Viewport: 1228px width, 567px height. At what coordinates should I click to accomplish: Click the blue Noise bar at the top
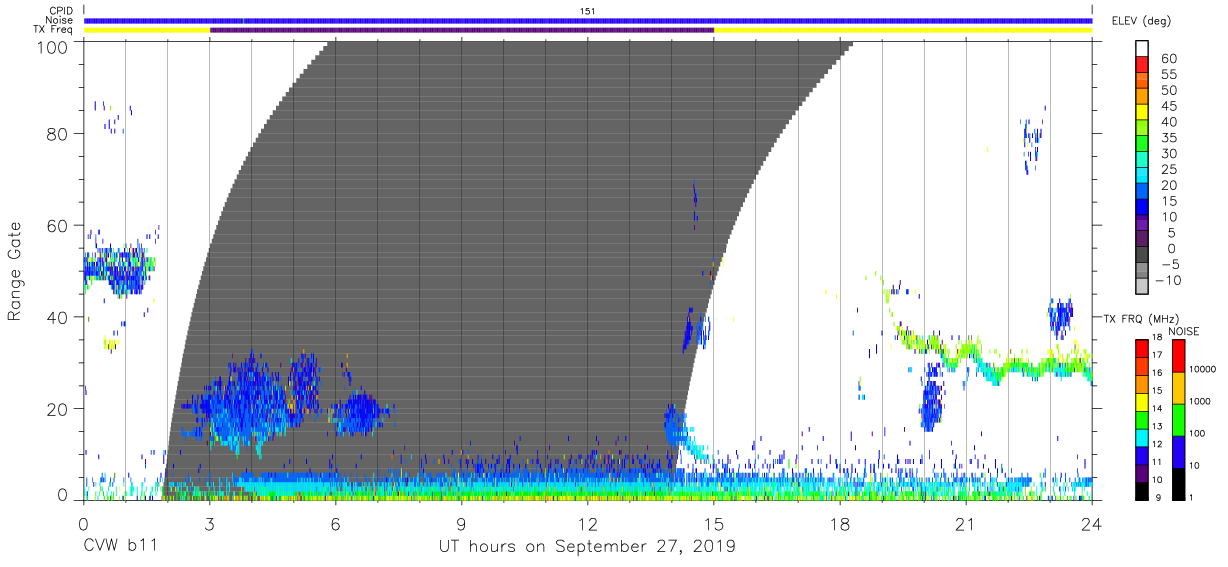pos(588,20)
